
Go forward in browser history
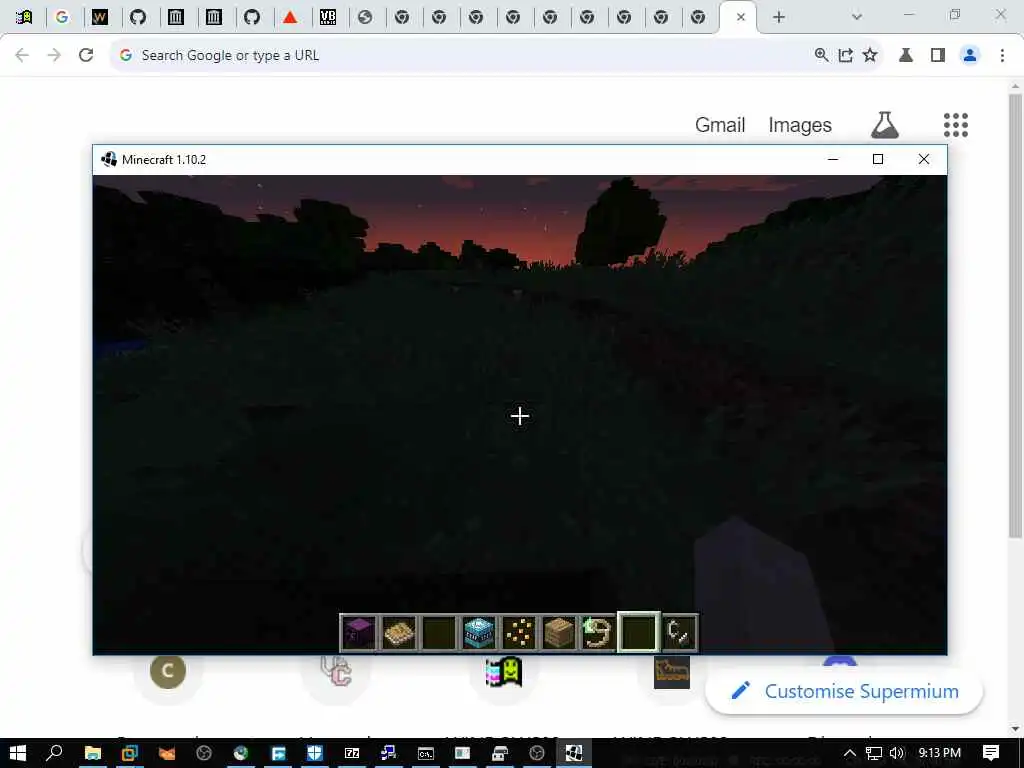pyautogui.click(x=54, y=55)
